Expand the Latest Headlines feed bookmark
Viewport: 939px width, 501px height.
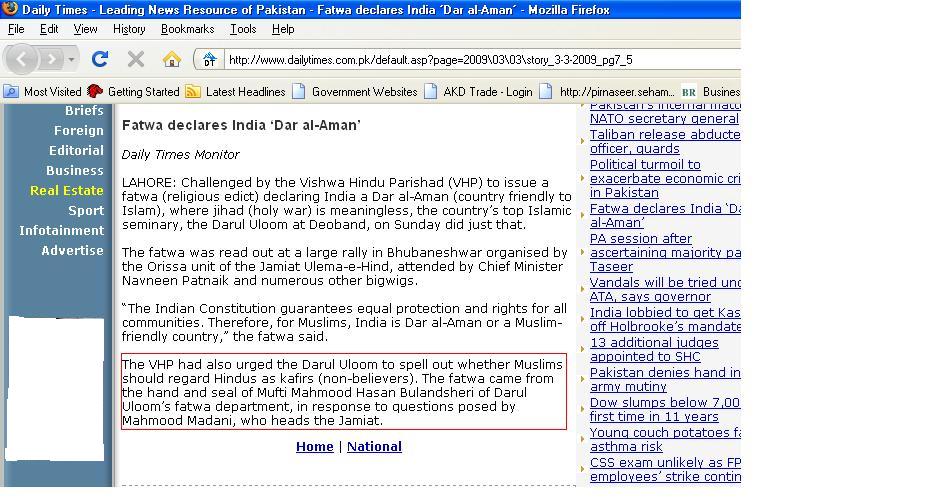(x=235, y=92)
